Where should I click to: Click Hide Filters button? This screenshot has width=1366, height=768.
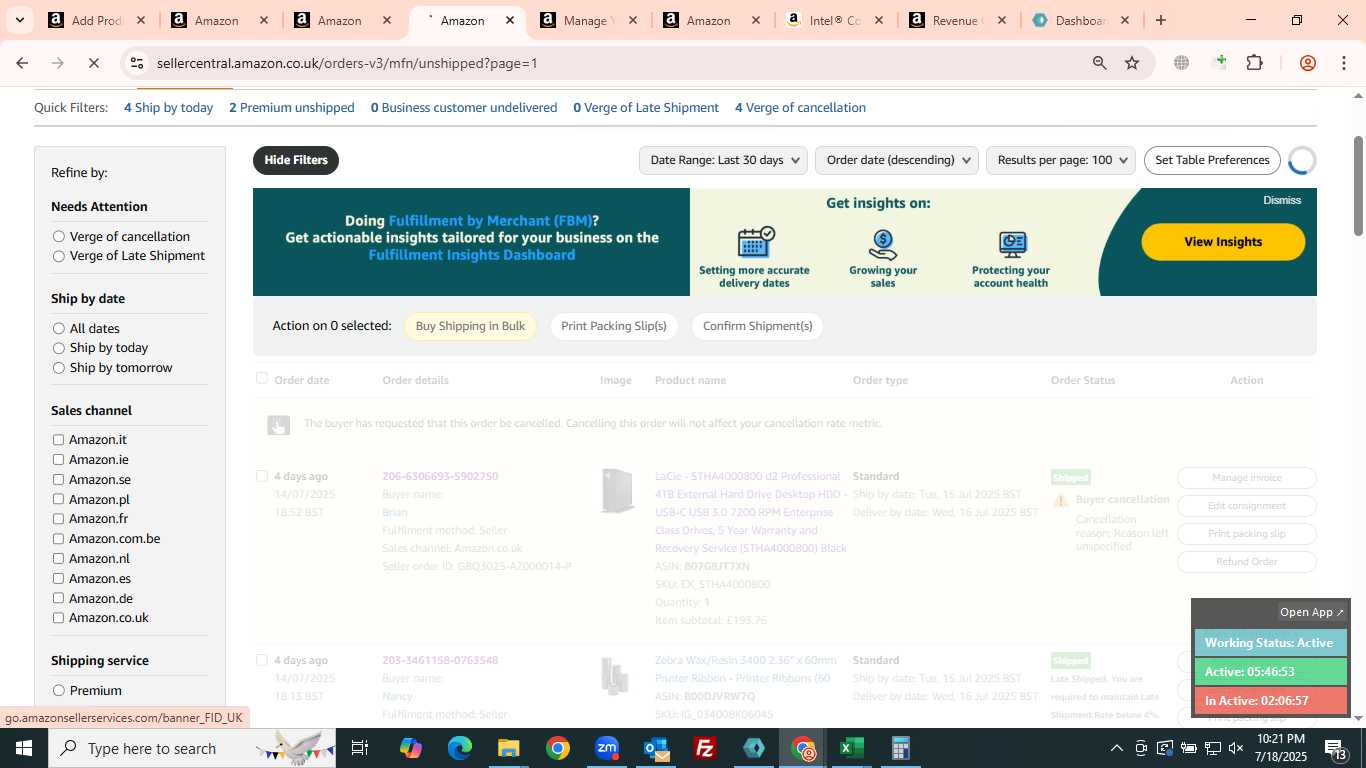tap(296, 160)
